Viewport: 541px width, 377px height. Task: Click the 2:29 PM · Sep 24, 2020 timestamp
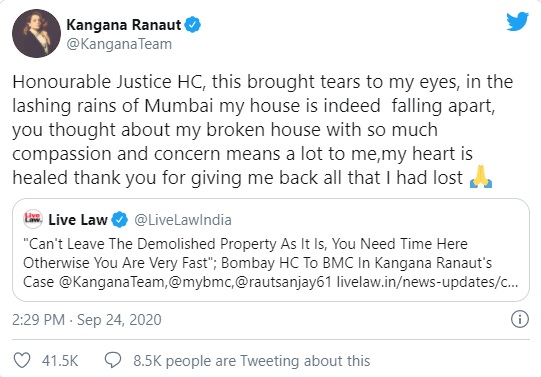point(87,320)
